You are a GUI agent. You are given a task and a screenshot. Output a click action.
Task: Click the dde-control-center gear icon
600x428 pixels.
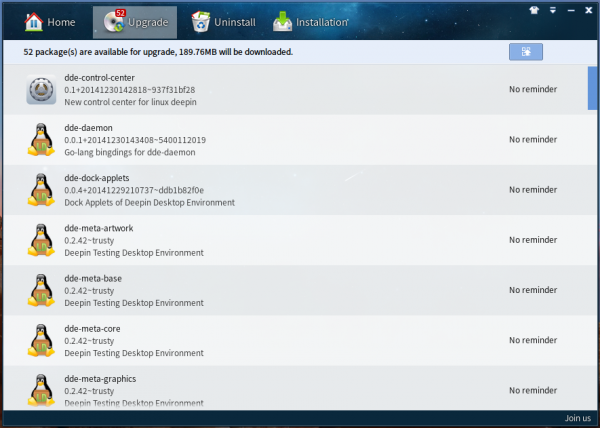coord(41,90)
